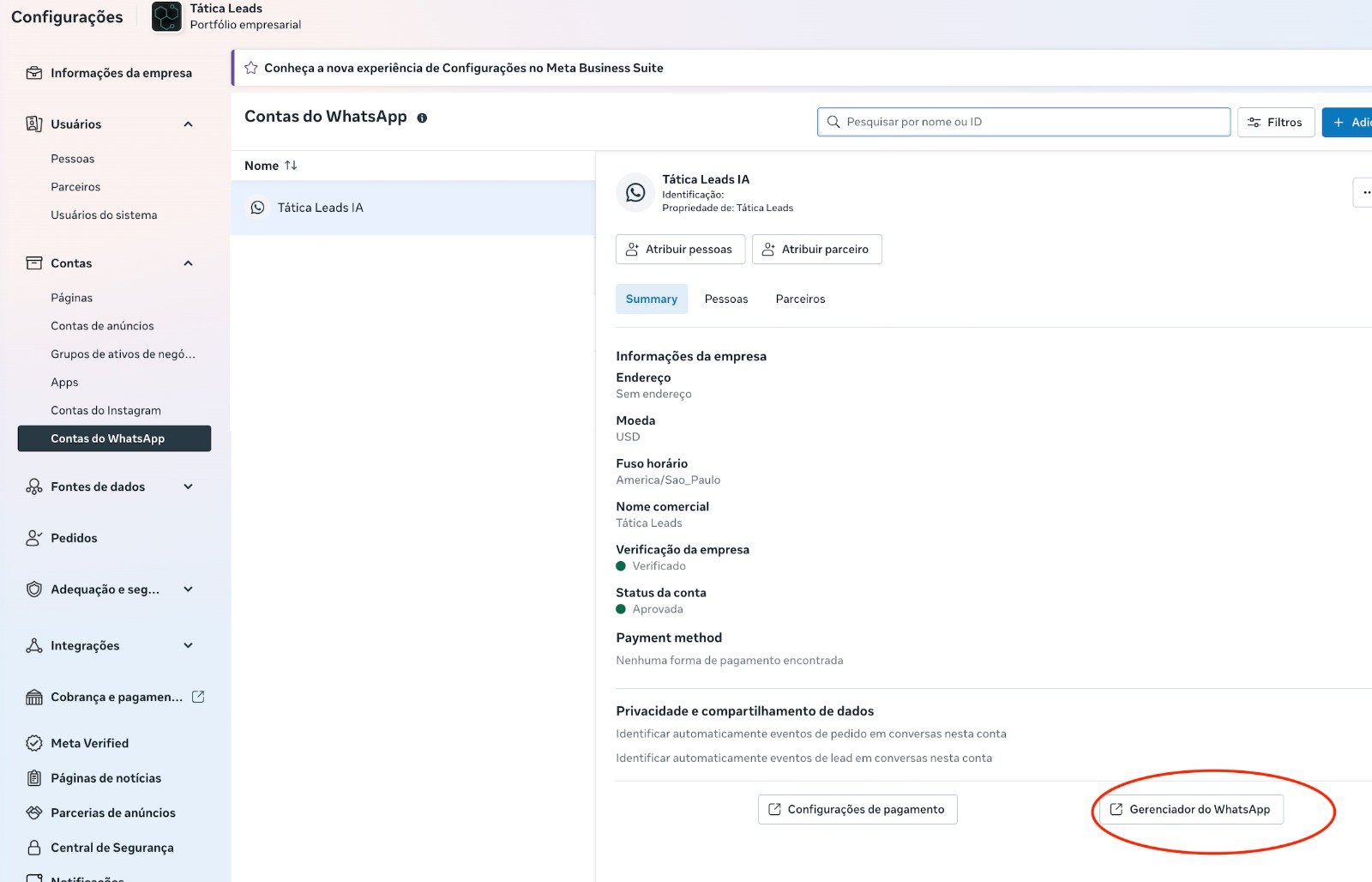Open Configurações de pagamento
This screenshot has width=1372, height=882.
point(857,809)
